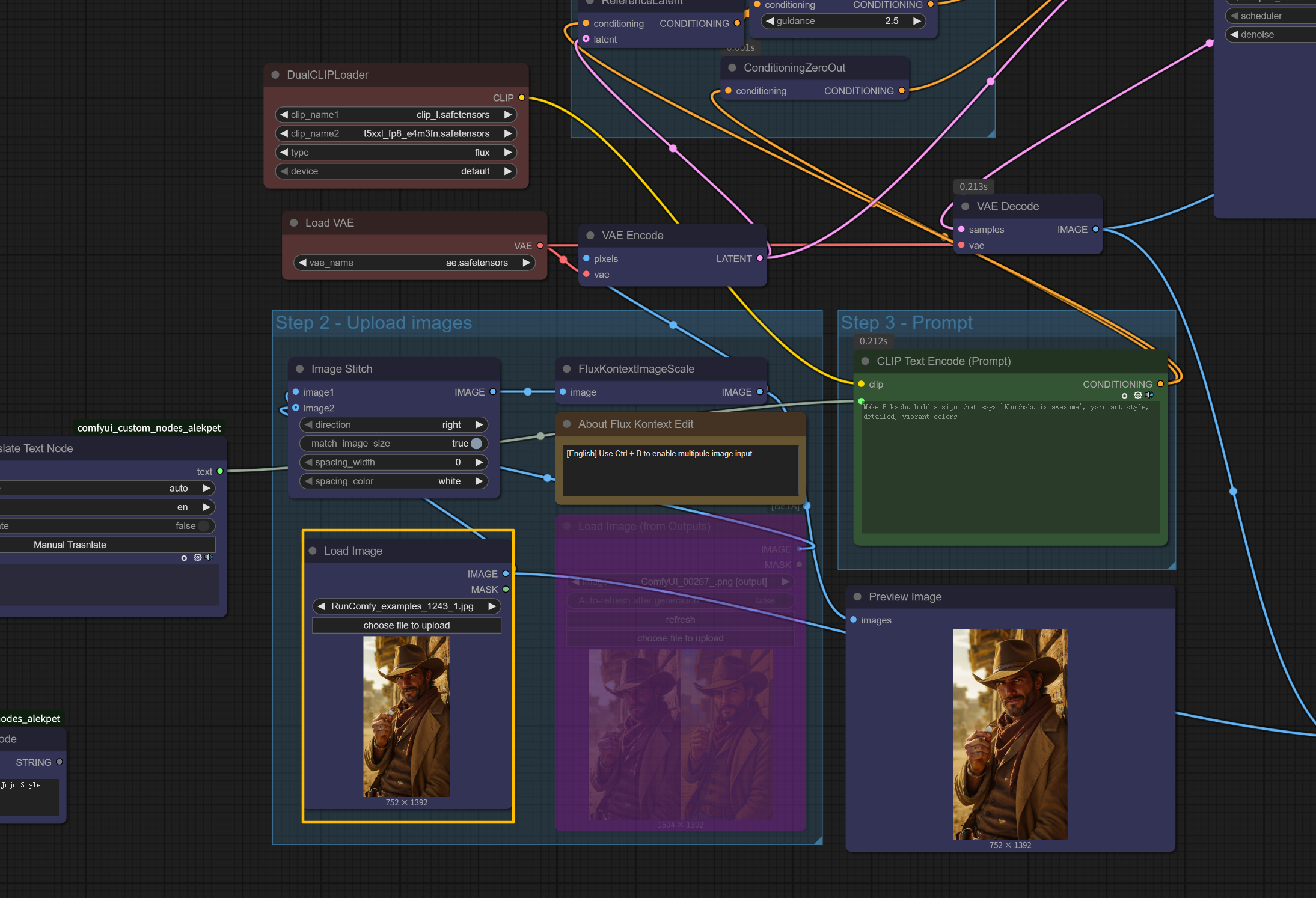Collapse the Image Stitch node title dot
1316x898 pixels.
point(300,369)
